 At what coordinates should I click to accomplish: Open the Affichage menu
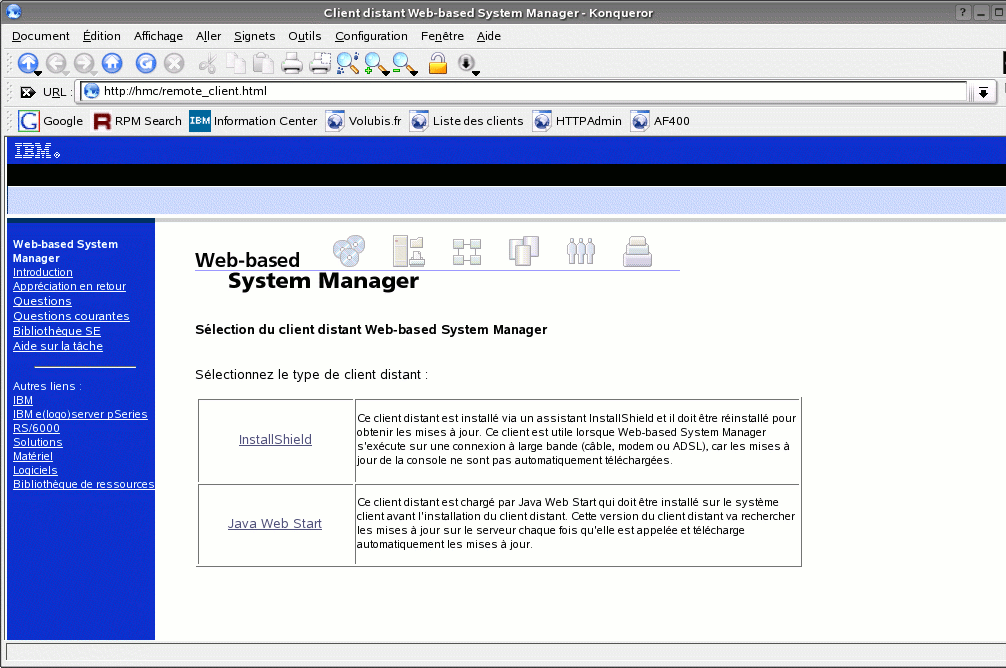[x=158, y=36]
